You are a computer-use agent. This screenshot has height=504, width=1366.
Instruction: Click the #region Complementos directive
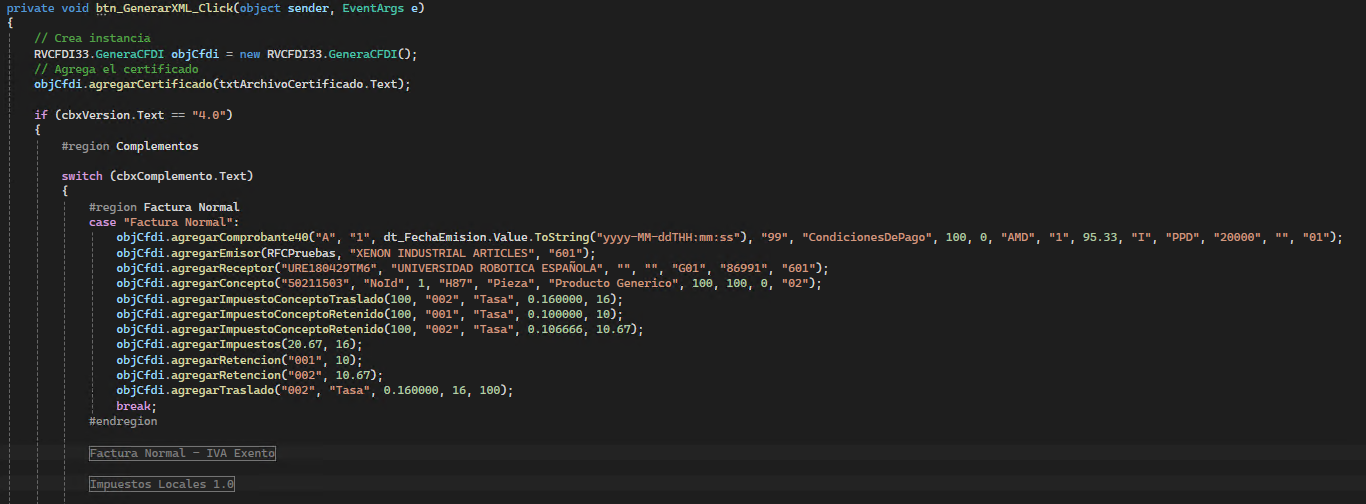click(130, 146)
